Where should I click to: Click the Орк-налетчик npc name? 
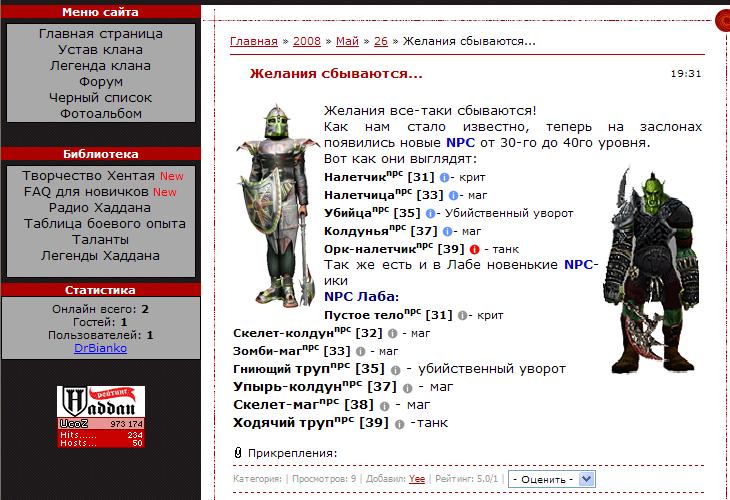click(x=370, y=249)
